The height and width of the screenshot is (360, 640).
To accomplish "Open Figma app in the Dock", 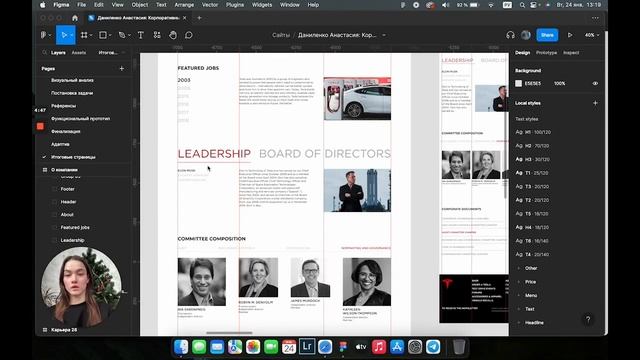I will coord(343,347).
